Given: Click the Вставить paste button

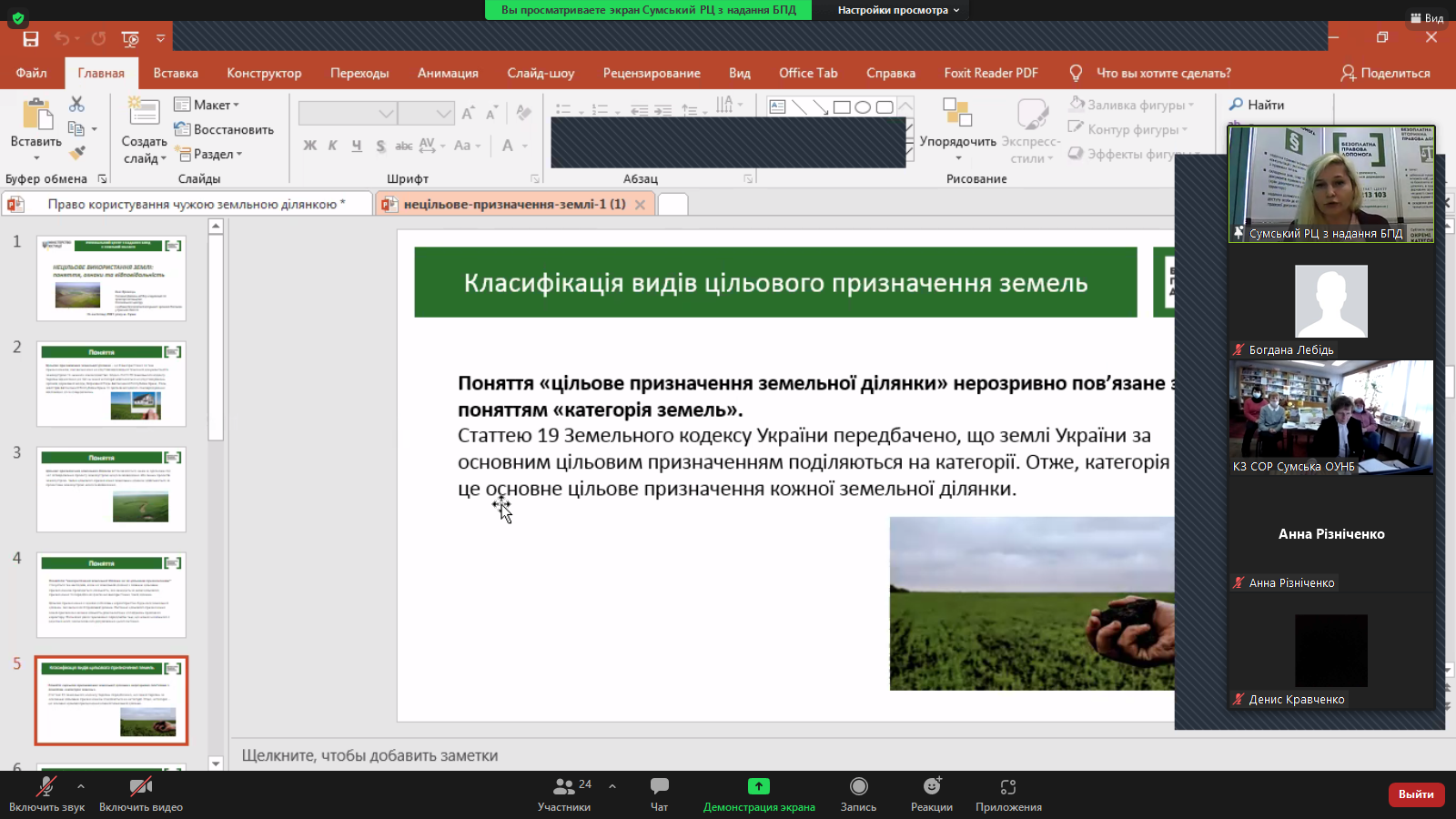Looking at the screenshot, I should click(36, 127).
